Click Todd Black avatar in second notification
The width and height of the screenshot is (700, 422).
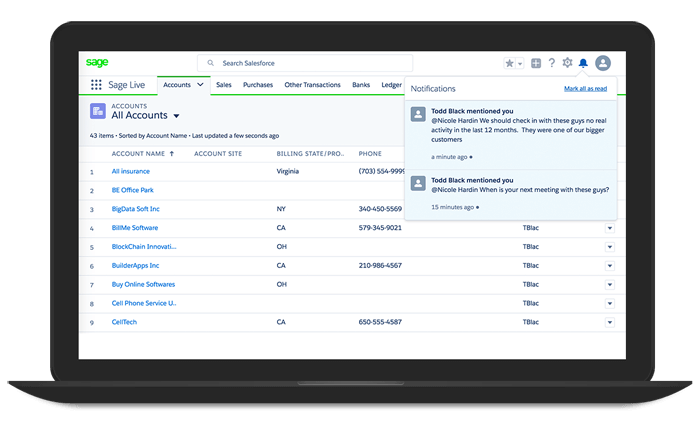pos(418,183)
